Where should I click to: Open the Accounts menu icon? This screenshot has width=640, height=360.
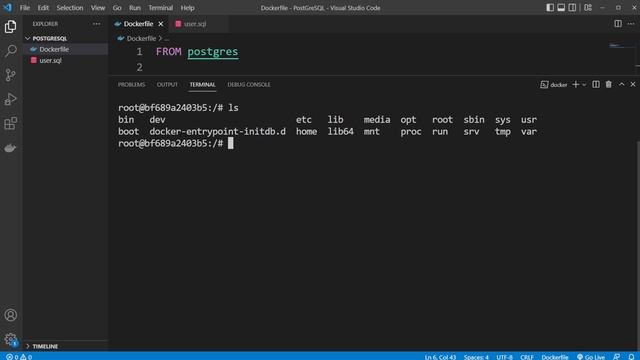click(x=11, y=315)
